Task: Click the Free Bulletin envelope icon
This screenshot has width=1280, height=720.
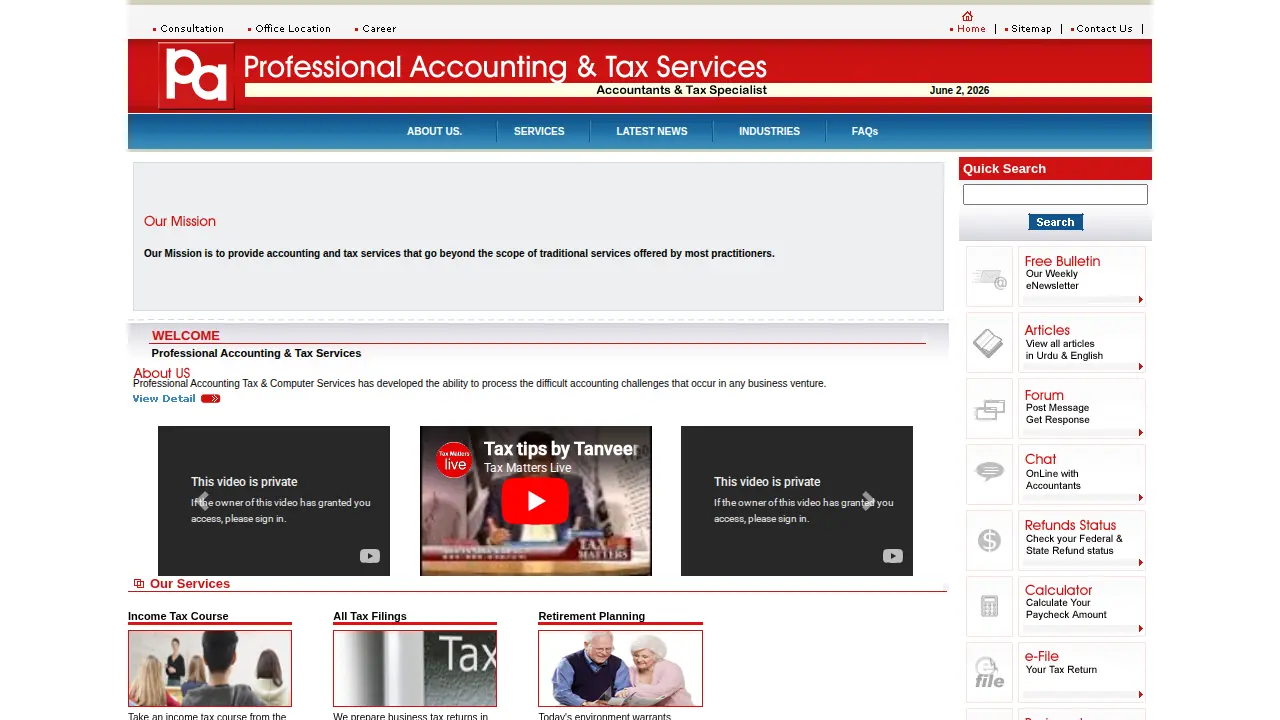Action: click(x=990, y=277)
